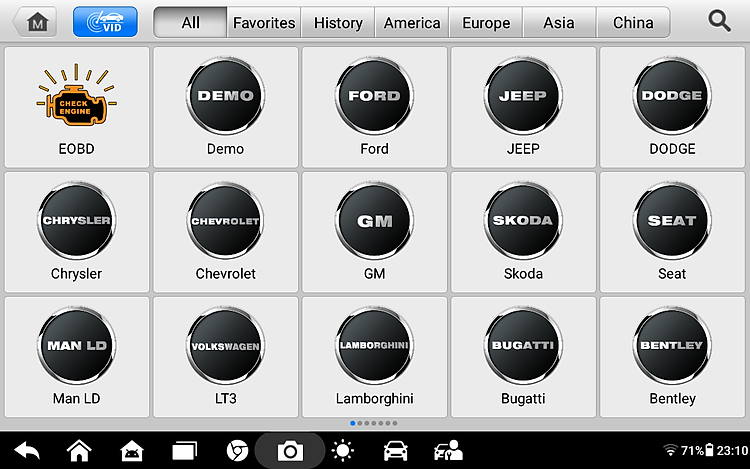Open the History tab
Screen dimensions: 750x469
click(x=338, y=22)
